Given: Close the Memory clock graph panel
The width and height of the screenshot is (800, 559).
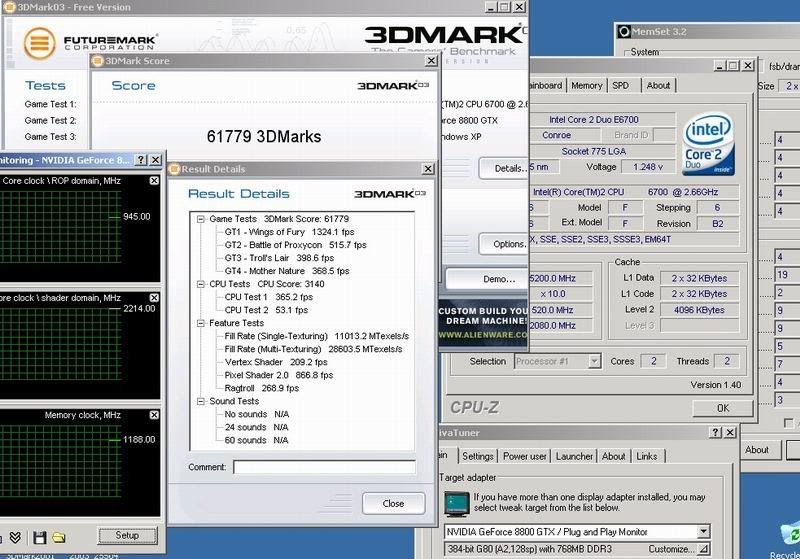Looking at the screenshot, I should [154, 415].
